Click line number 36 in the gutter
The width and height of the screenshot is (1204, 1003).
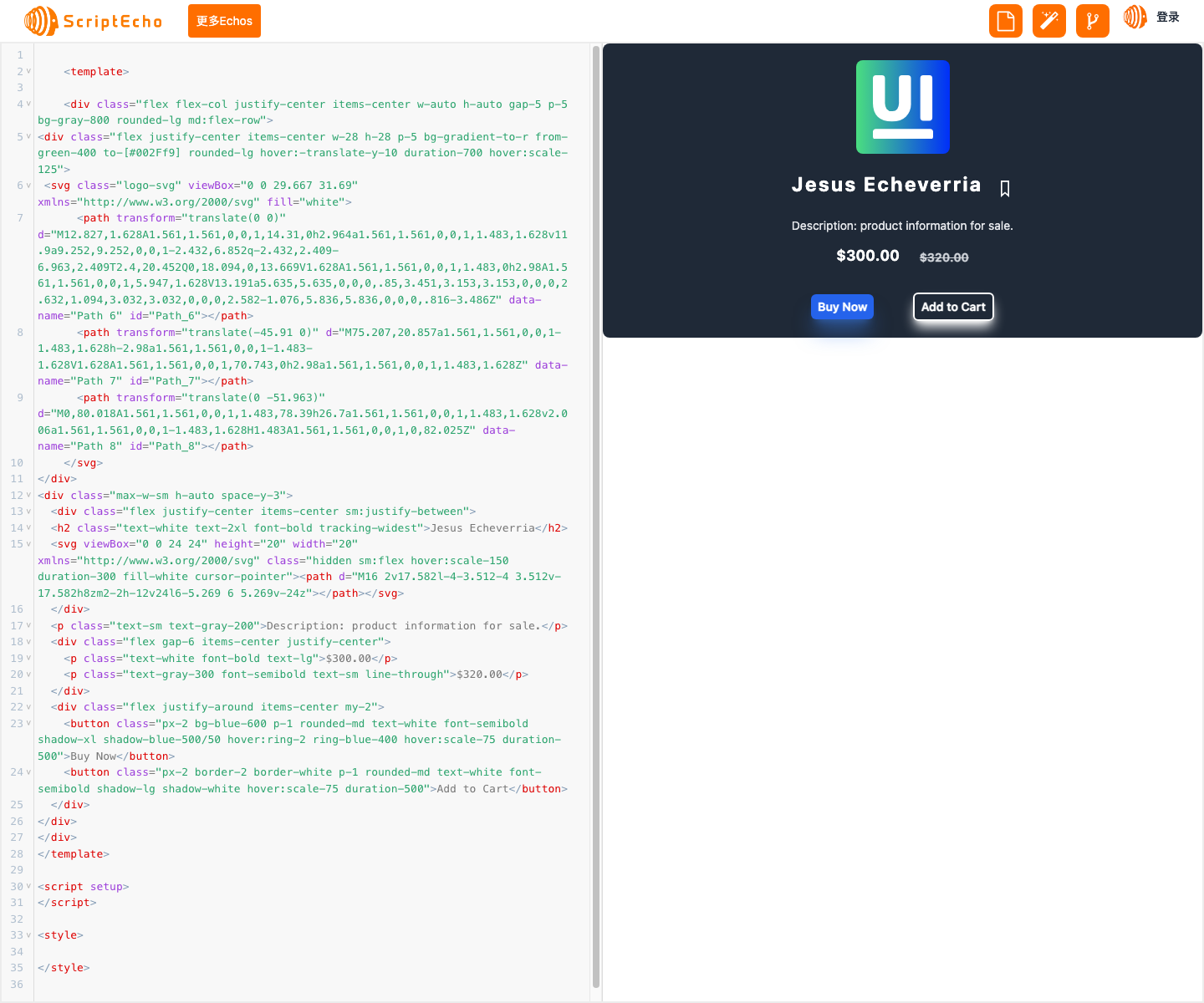(x=17, y=984)
